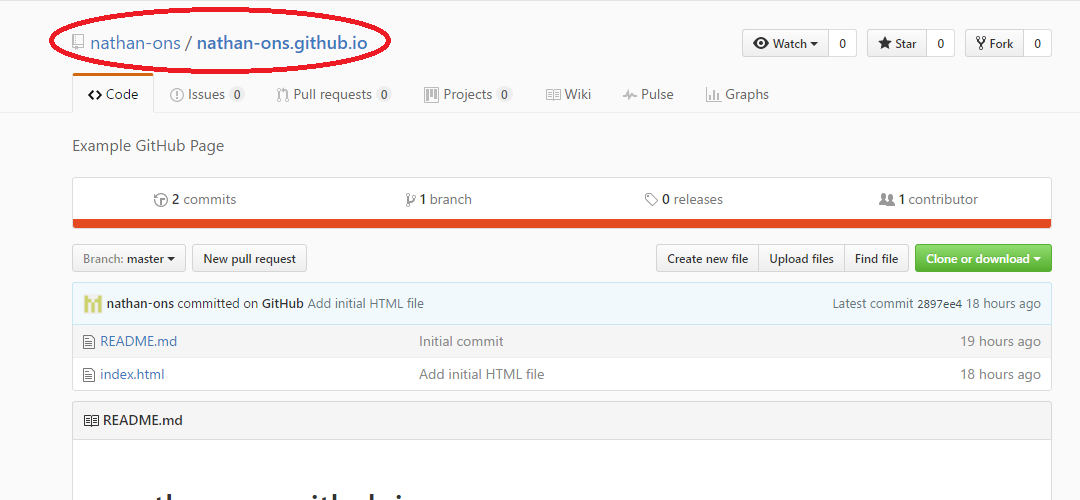Click the Find file button

click(x=876, y=259)
